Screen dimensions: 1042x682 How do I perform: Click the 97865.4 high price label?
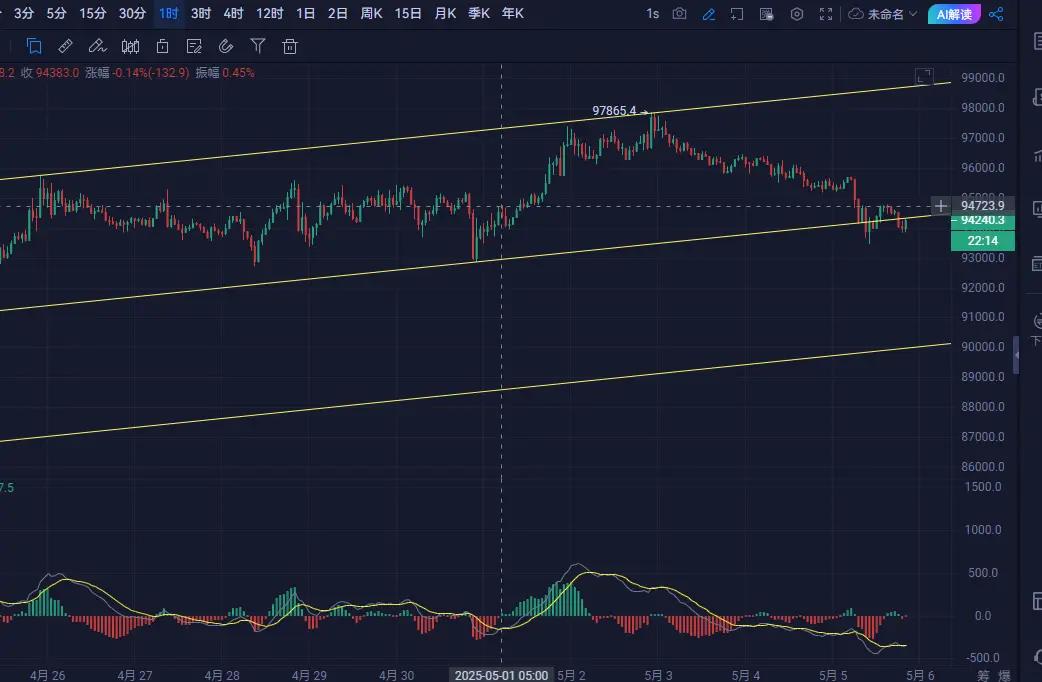point(614,111)
